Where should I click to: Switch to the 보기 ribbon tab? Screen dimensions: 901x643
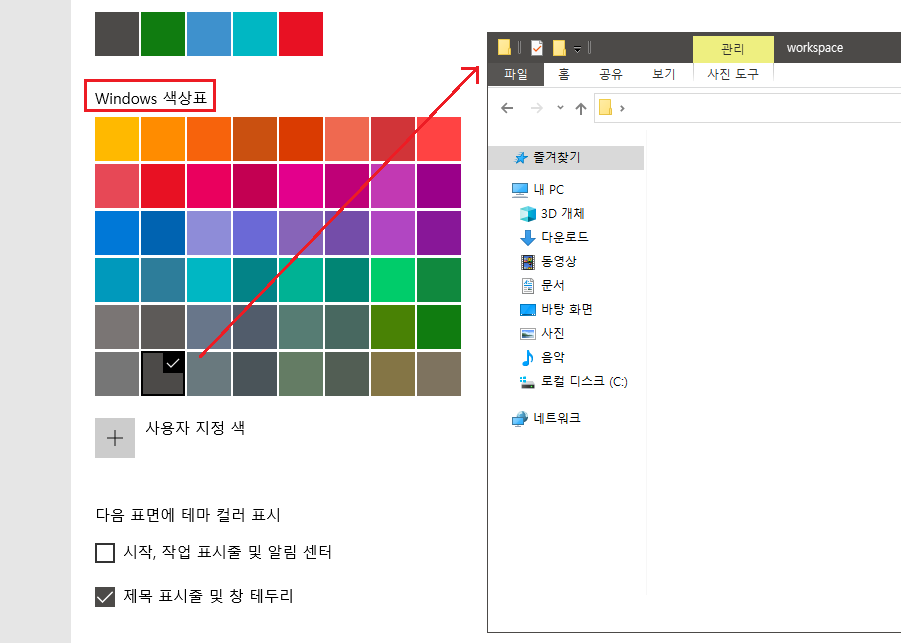663,74
